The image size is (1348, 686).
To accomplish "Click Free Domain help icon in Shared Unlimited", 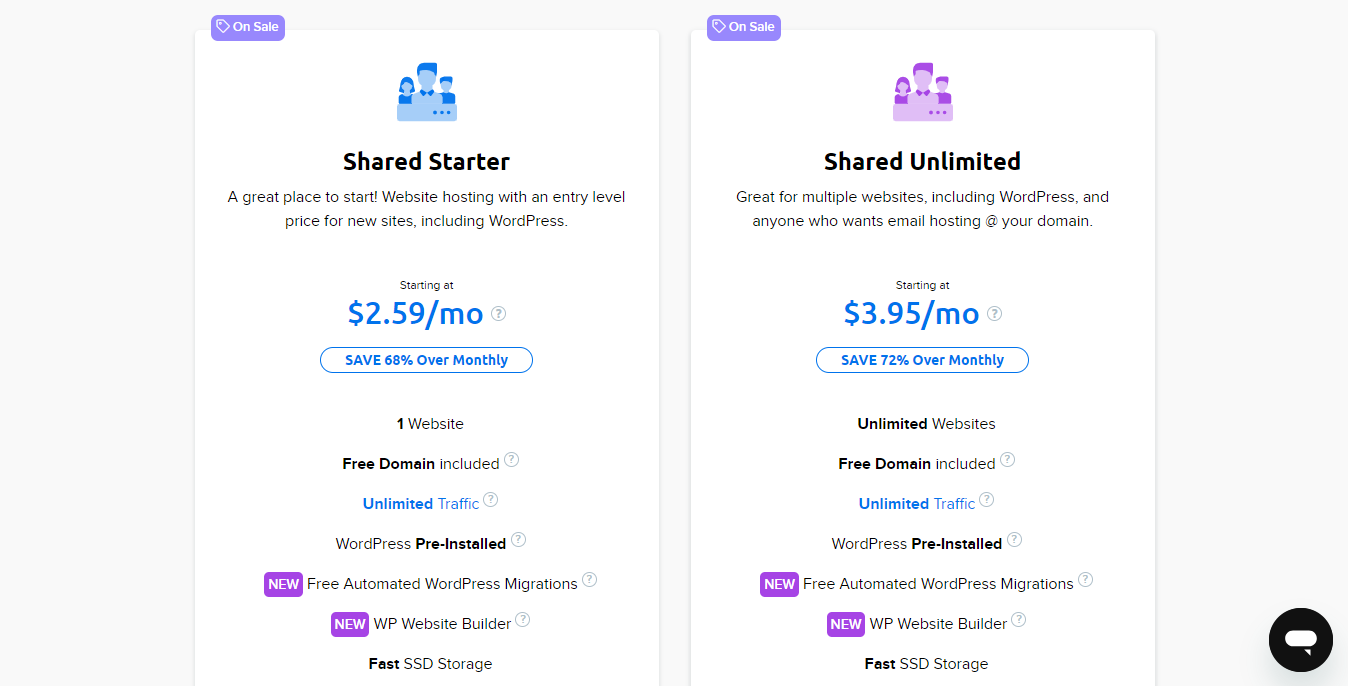I will click(x=1007, y=460).
